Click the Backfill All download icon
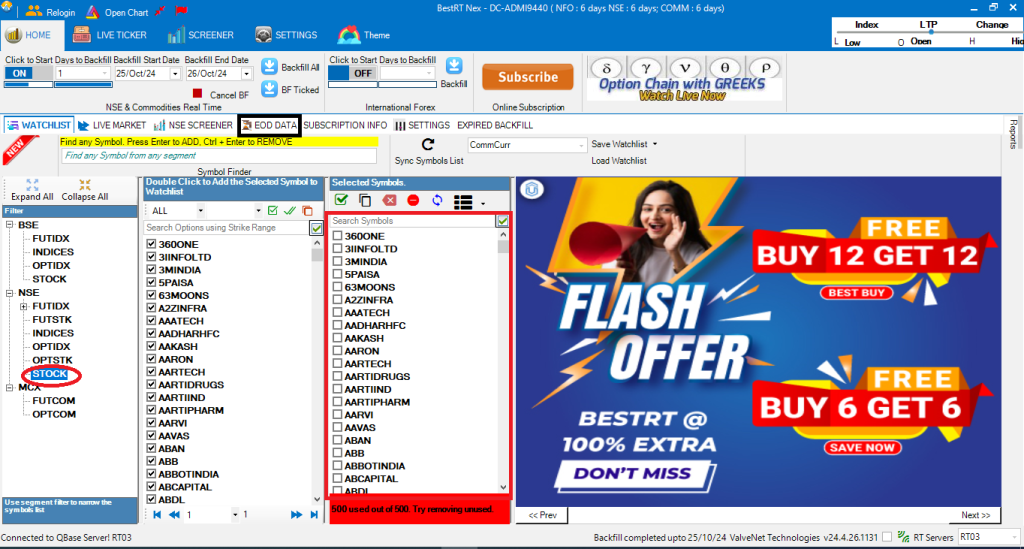The image size is (1024, 549). (269, 67)
